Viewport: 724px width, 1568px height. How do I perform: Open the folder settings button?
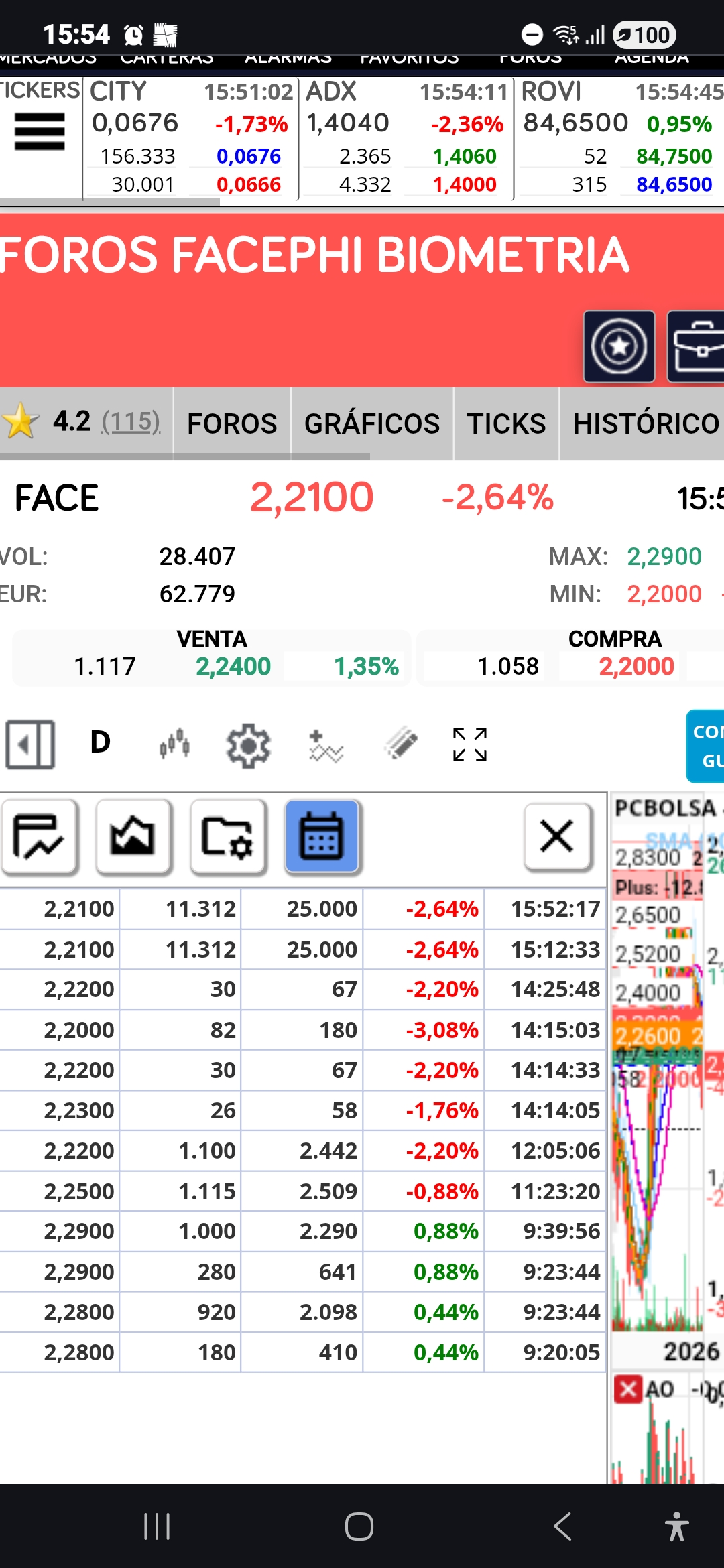tap(228, 837)
